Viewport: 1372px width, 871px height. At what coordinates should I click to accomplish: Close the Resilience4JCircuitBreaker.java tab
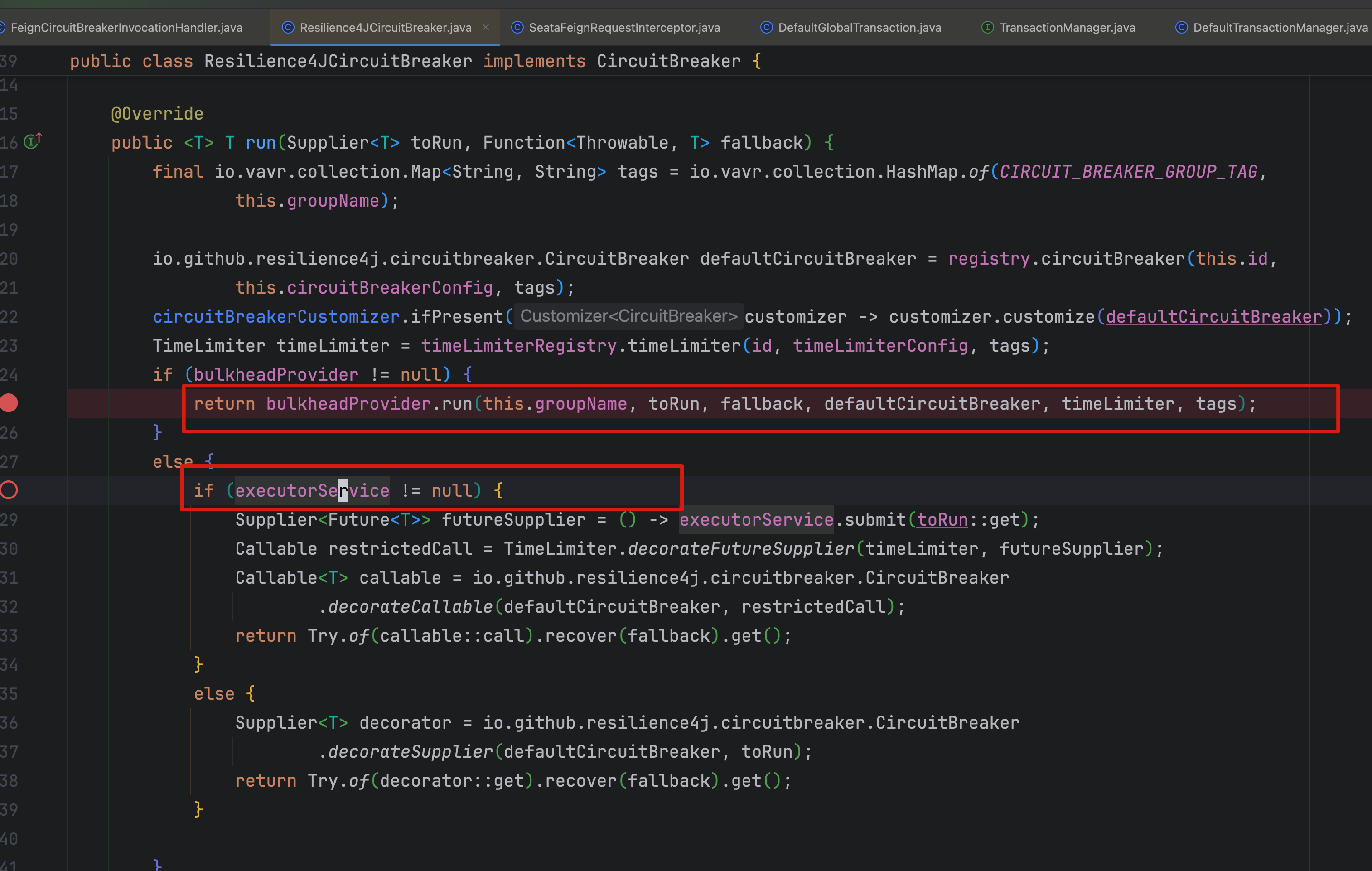point(485,27)
